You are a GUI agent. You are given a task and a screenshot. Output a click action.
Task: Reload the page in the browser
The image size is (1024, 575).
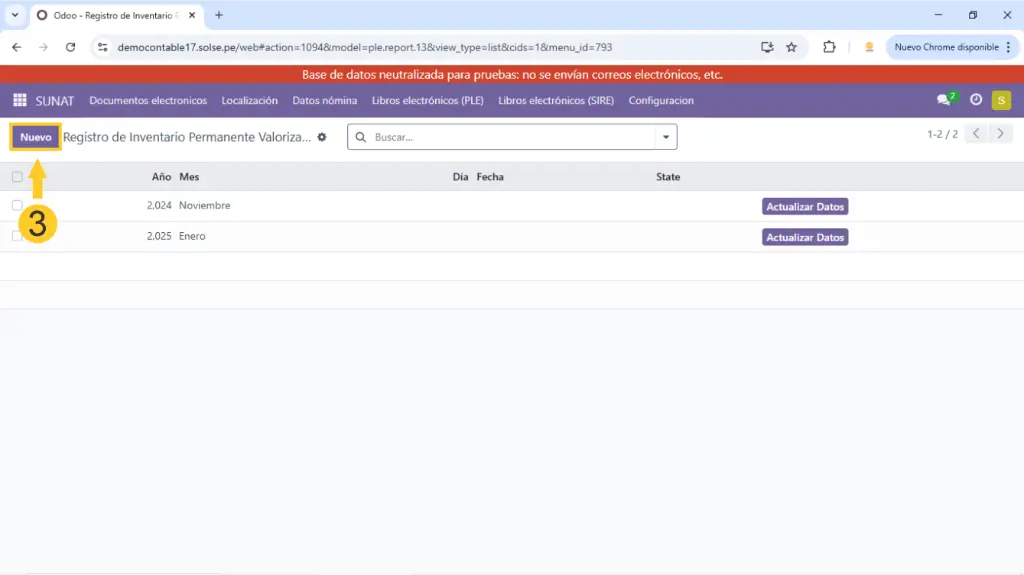70,47
